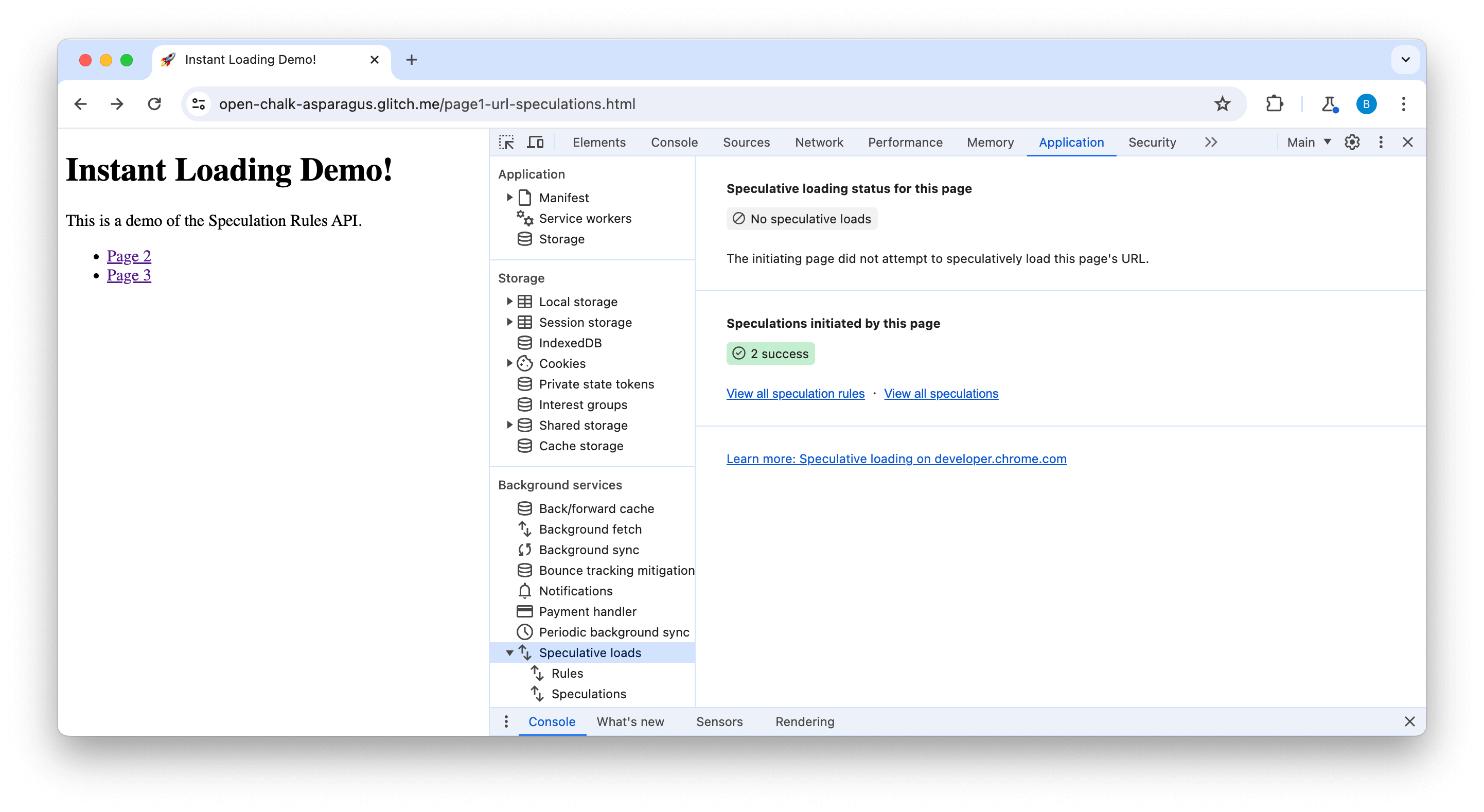The width and height of the screenshot is (1484, 812).
Task: Click View all speculations link
Action: (940, 393)
